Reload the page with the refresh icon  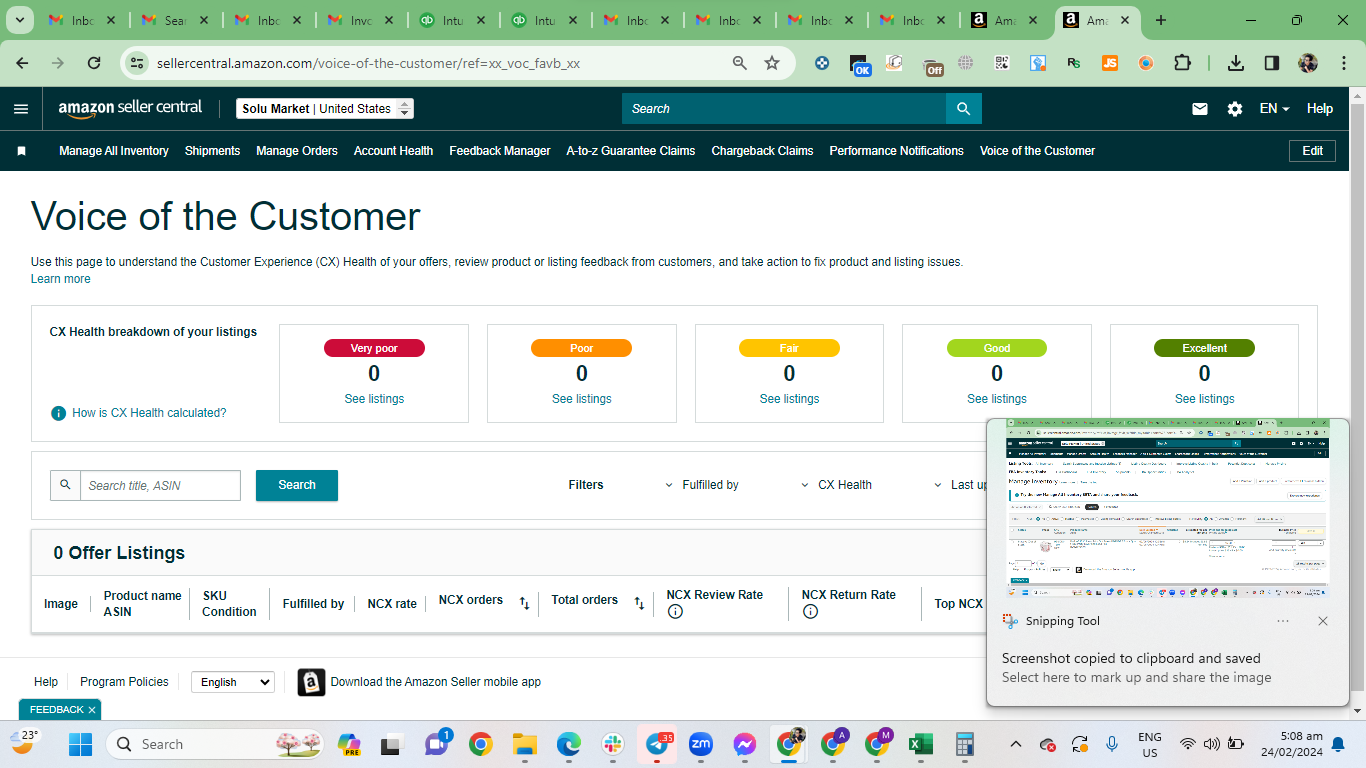94,63
